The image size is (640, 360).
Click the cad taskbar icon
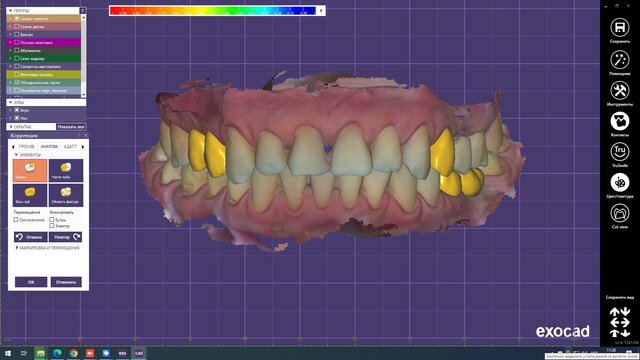point(139,353)
